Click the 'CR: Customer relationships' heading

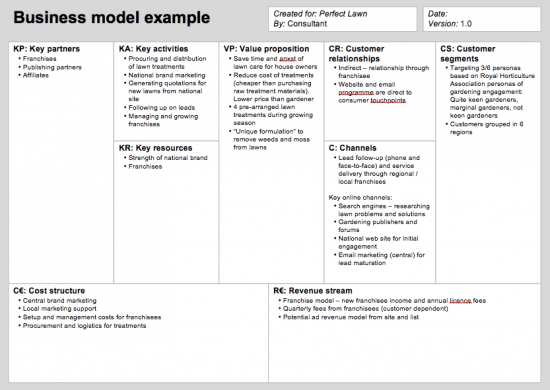coord(356,54)
